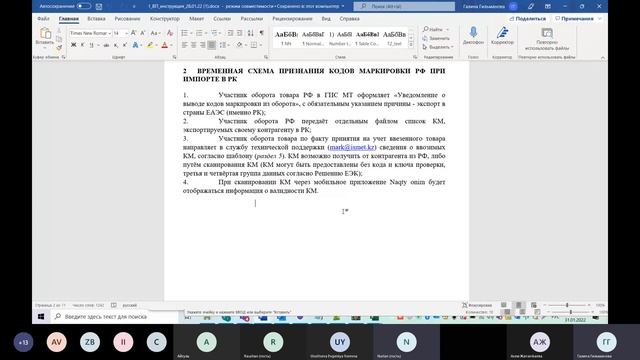Clear all formatting with the eraser A icon
This screenshot has width=640, height=360.
coord(170,33)
